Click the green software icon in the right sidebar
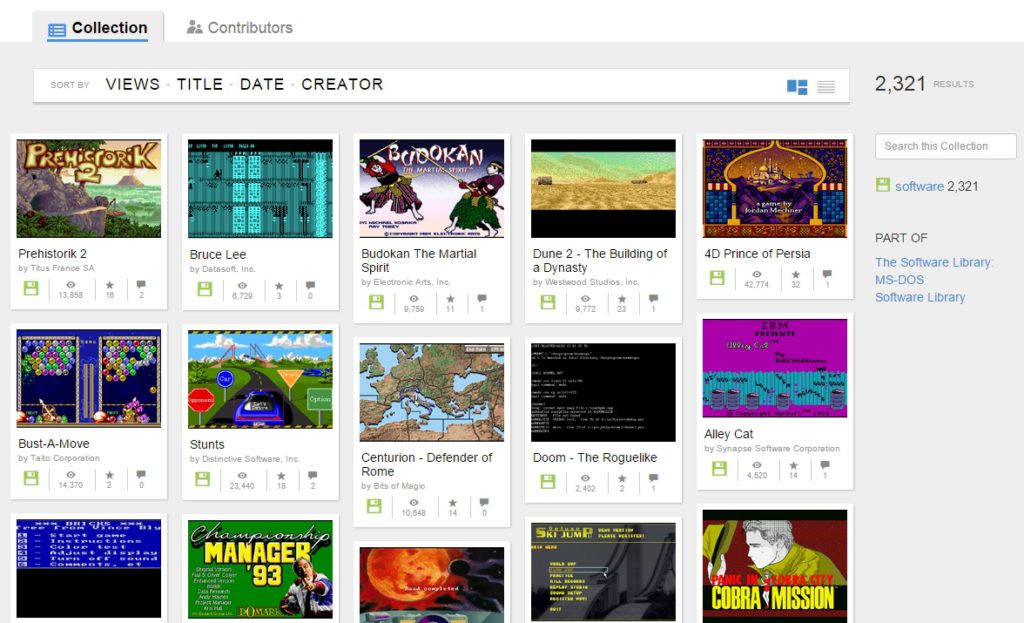The width and height of the screenshot is (1024, 623). tap(884, 186)
